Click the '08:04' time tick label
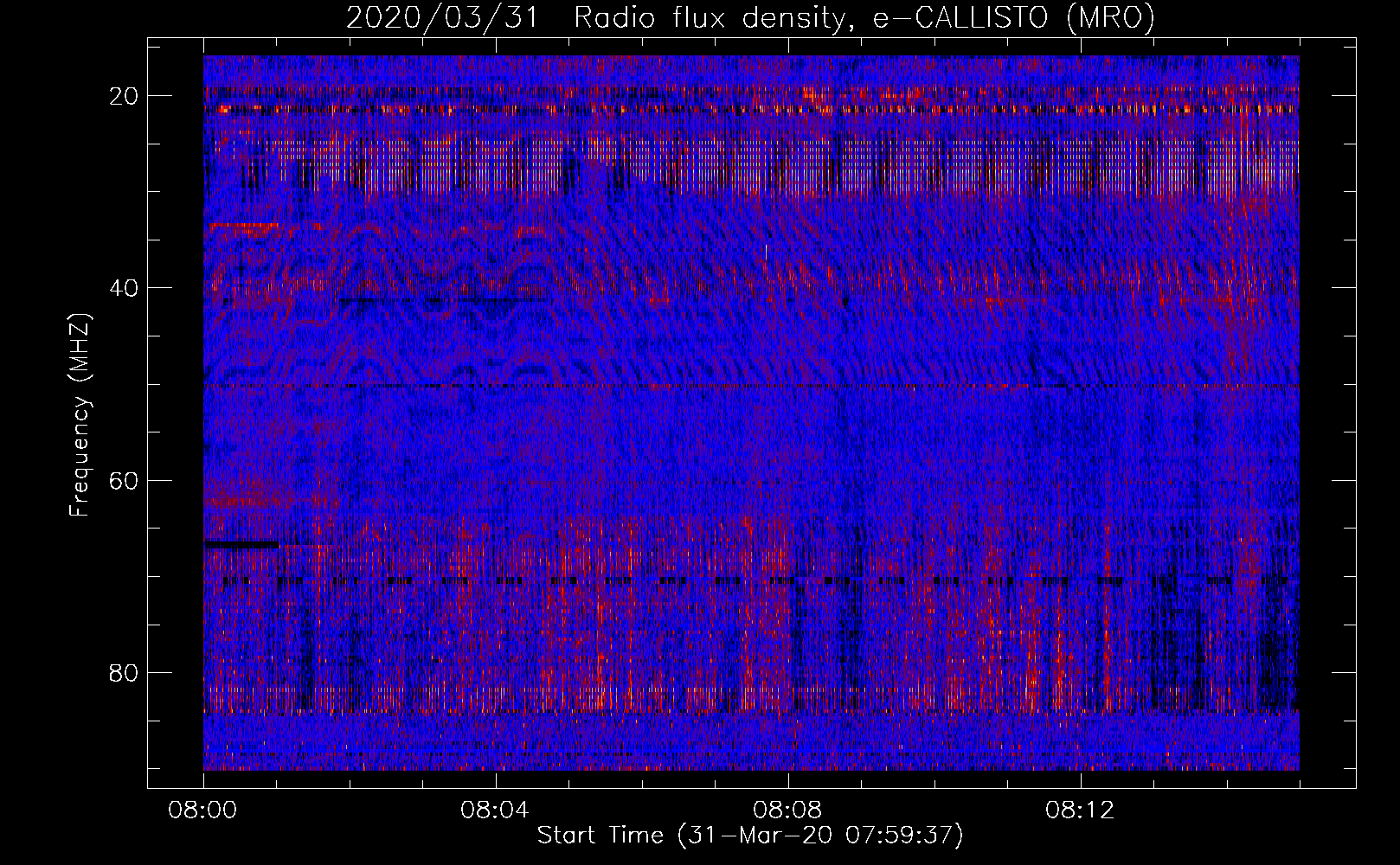 tap(495, 811)
